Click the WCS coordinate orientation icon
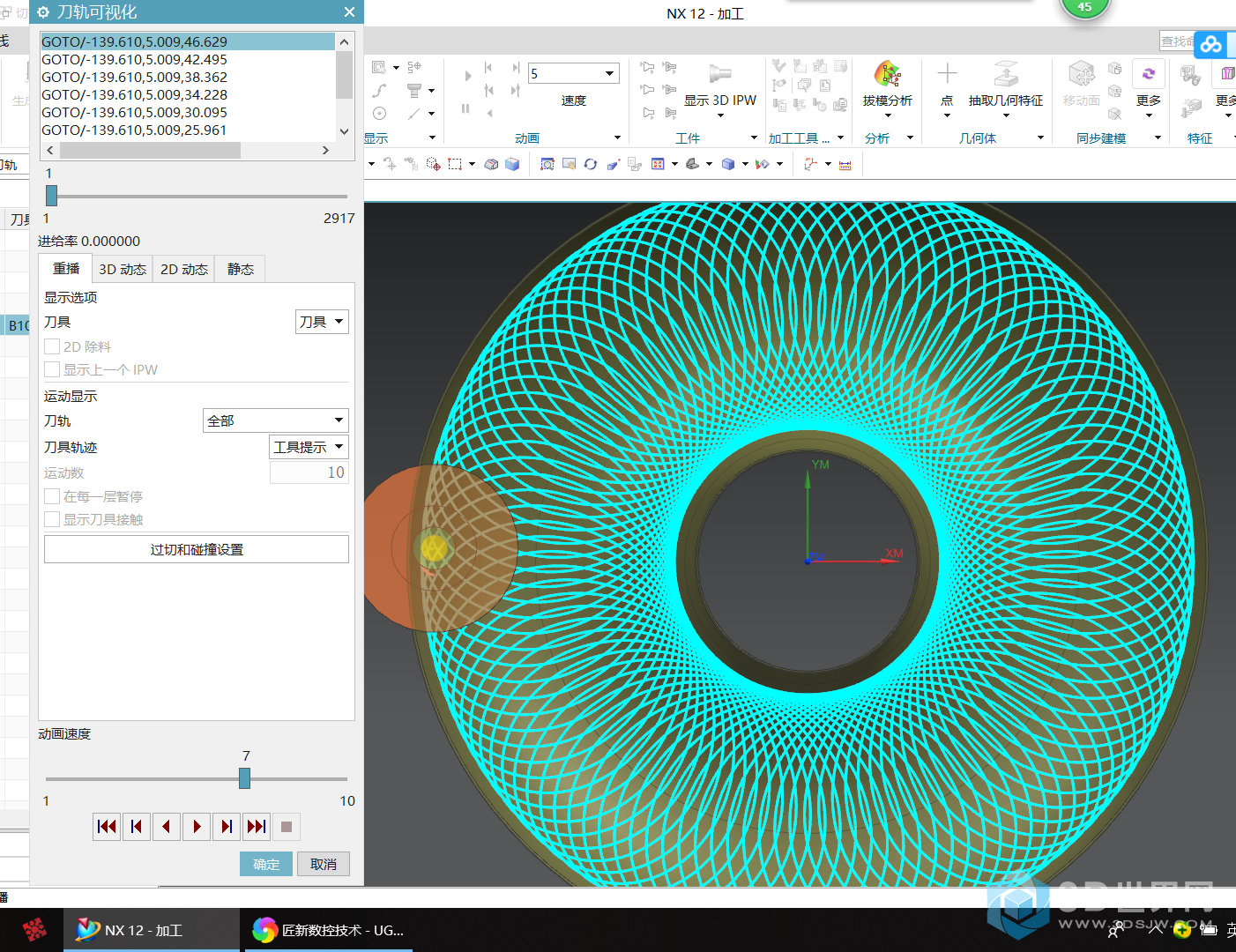Viewport: 1236px width, 952px height. click(810, 164)
